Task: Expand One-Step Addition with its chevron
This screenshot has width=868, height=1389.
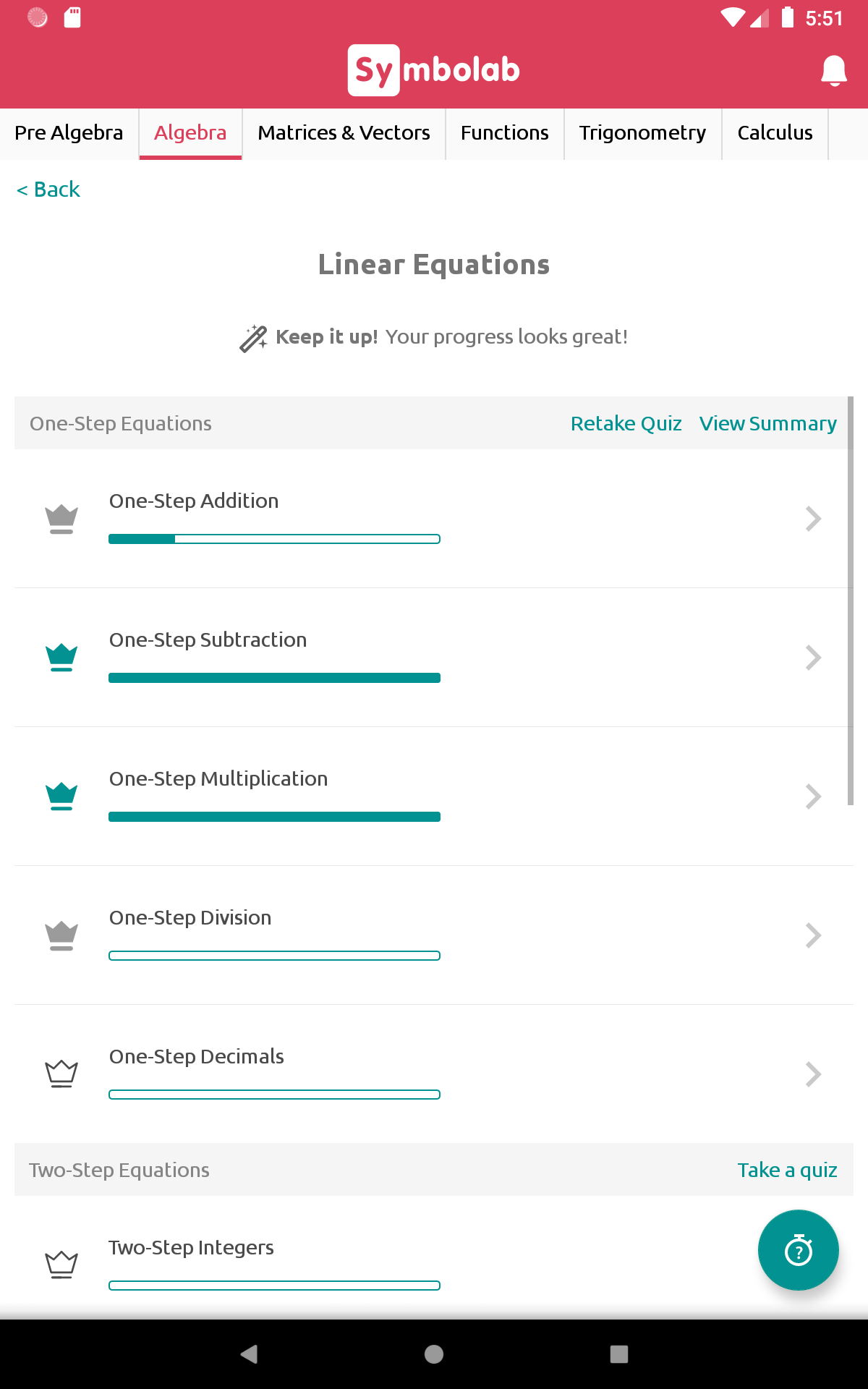Action: [x=814, y=519]
